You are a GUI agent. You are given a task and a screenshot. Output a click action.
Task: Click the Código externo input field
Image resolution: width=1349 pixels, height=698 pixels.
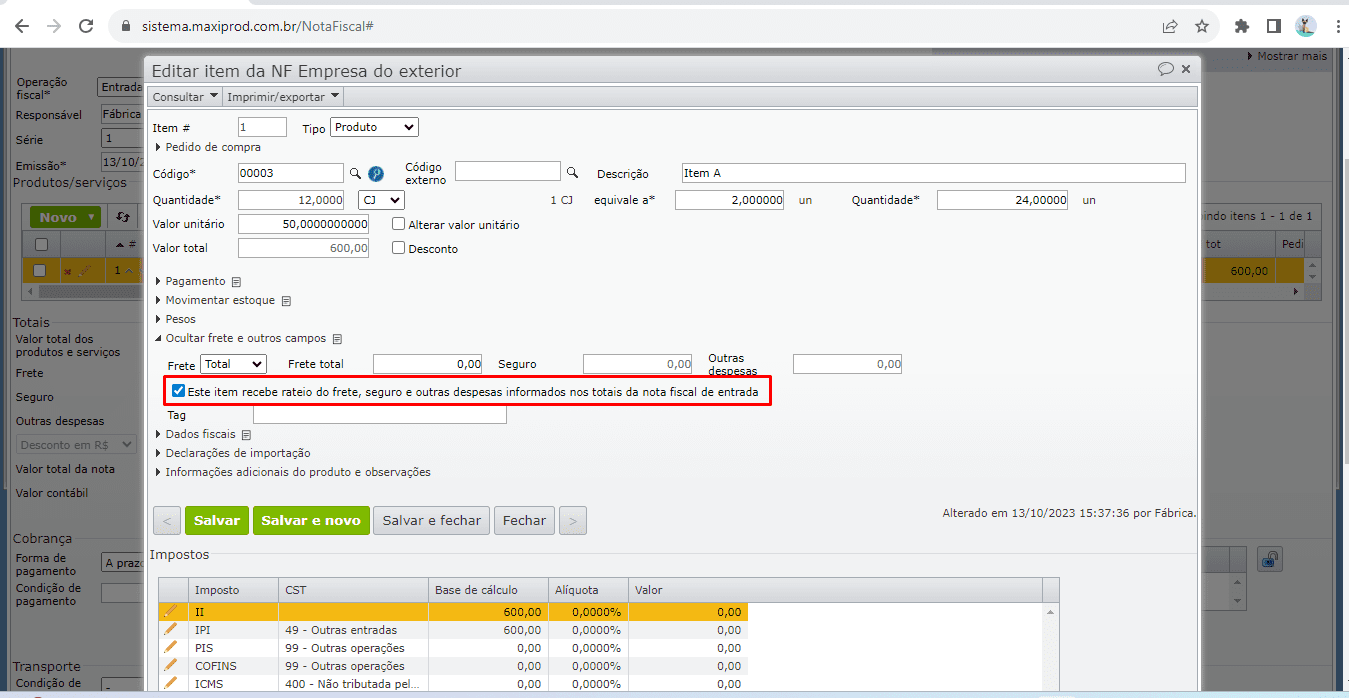508,171
